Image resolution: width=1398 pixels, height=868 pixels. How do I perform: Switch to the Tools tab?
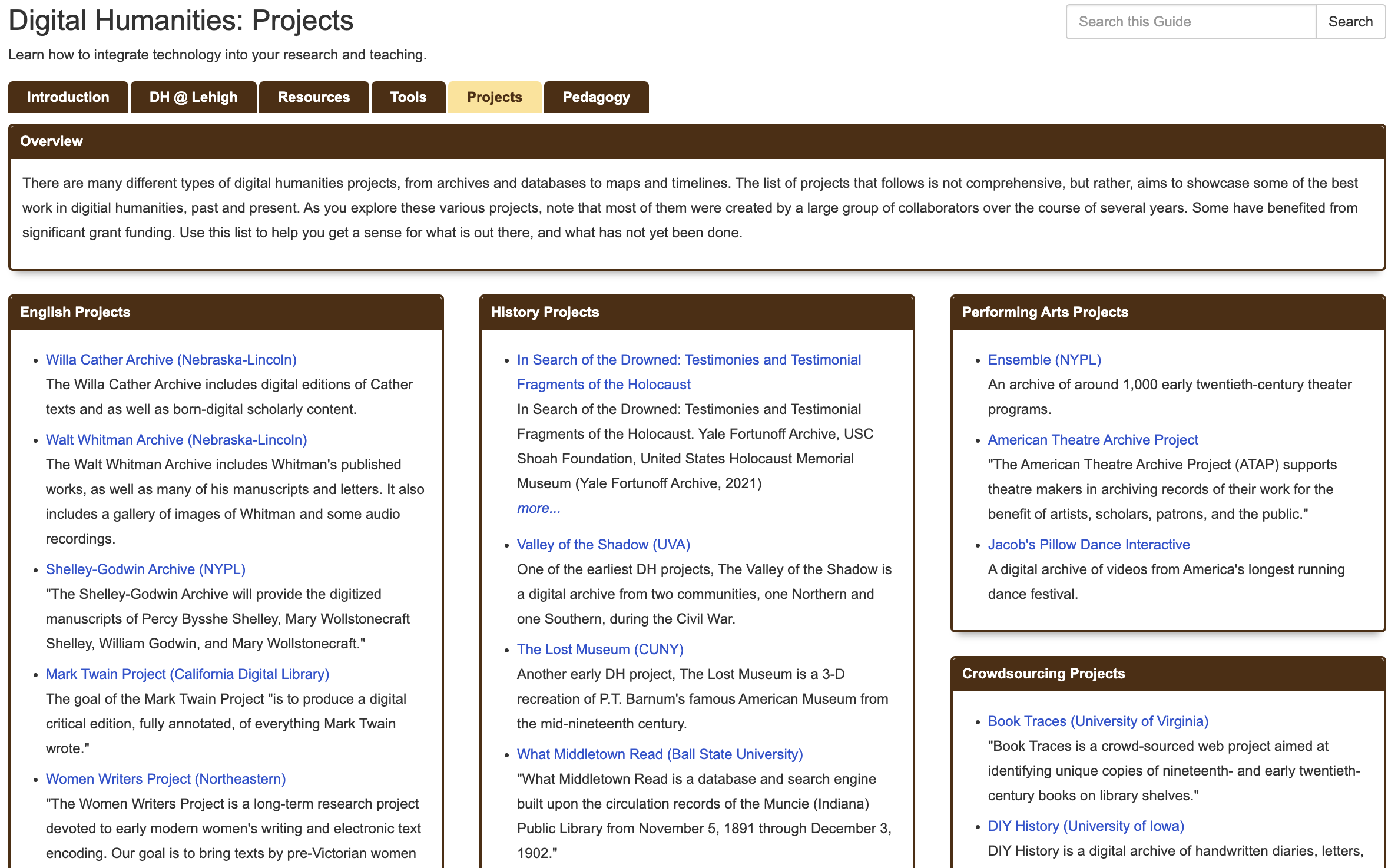408,97
